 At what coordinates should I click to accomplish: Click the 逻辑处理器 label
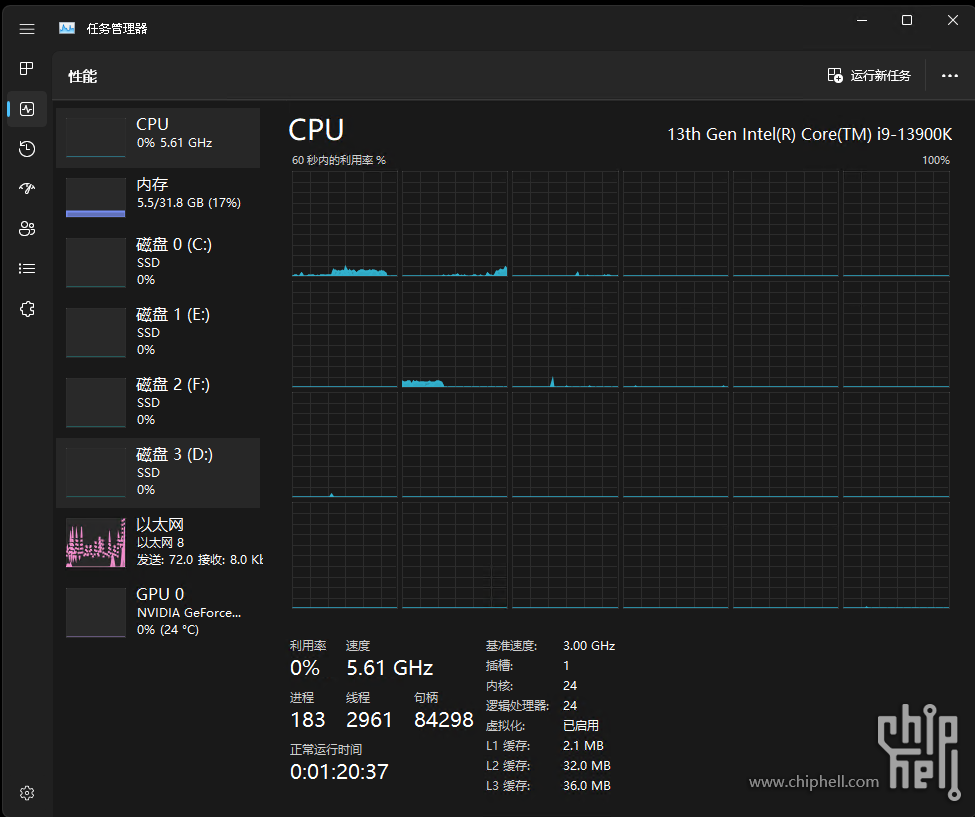517,706
